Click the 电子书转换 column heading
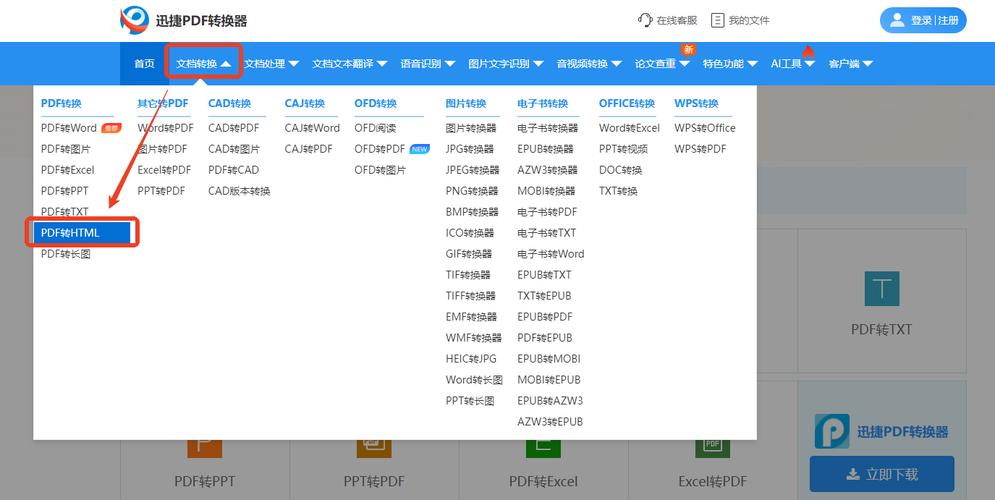The height and width of the screenshot is (500, 995). click(x=543, y=103)
